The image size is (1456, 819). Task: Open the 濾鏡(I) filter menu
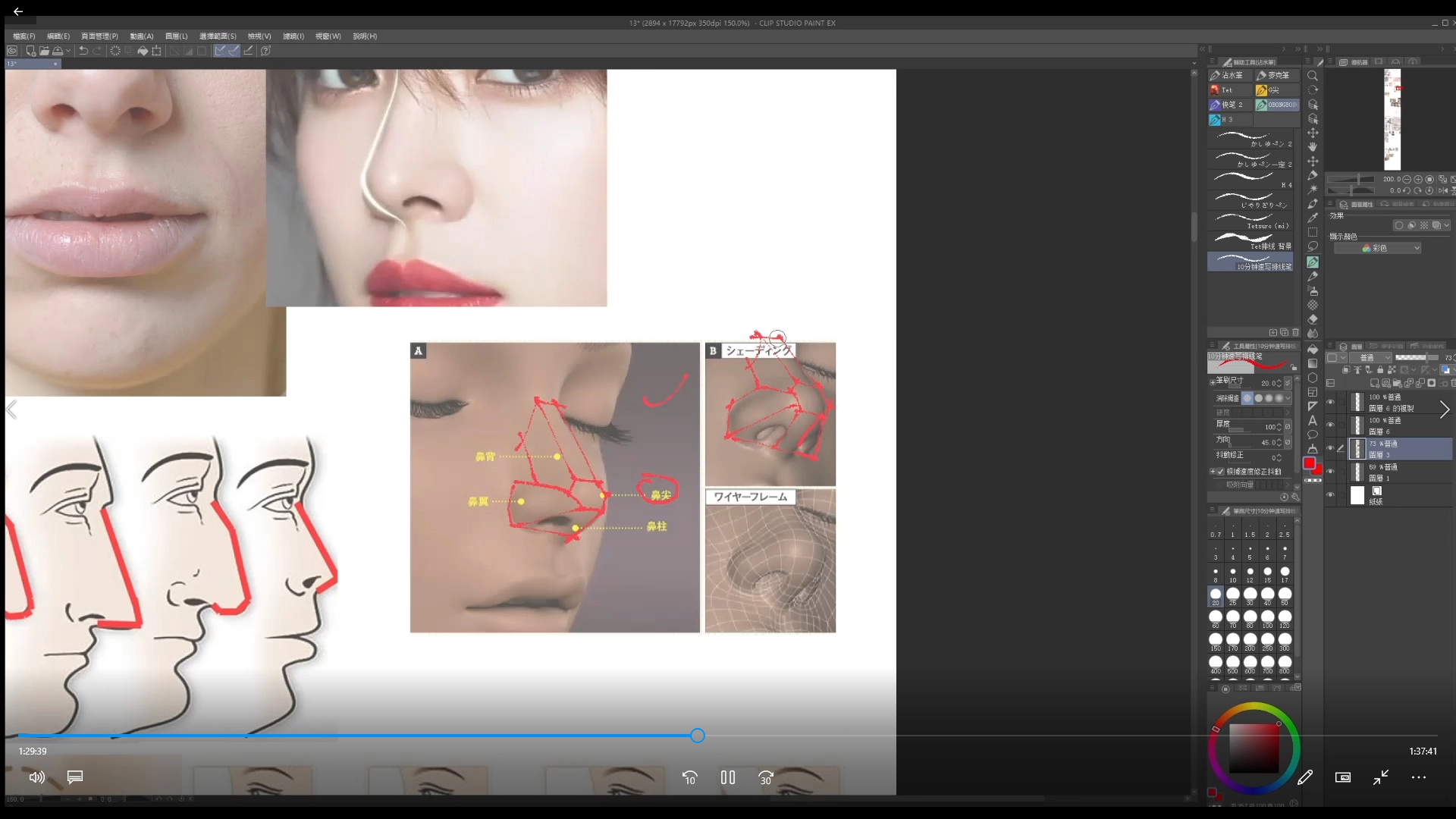pos(293,36)
